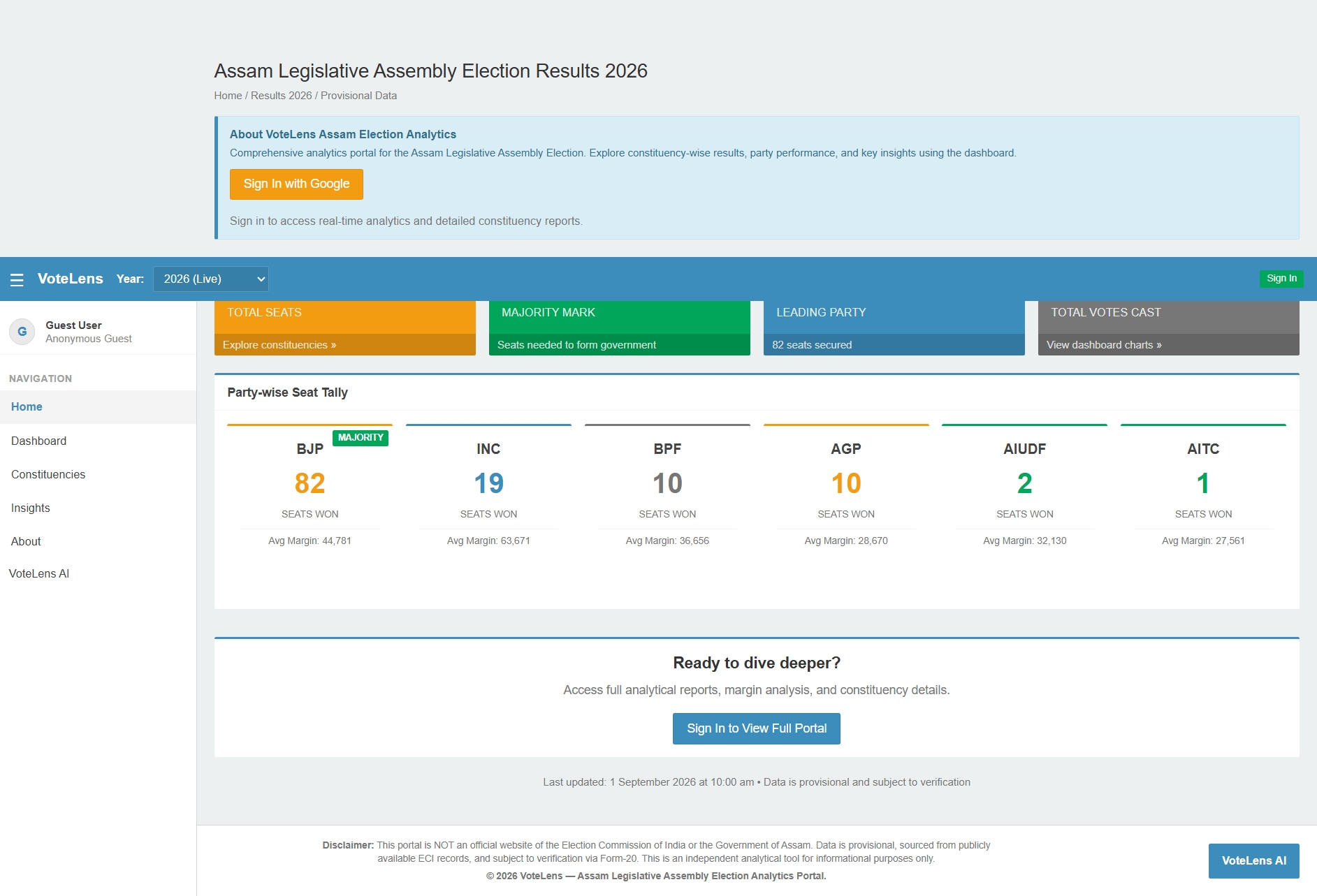
Task: Click Sign In with Google button
Action: (x=296, y=184)
